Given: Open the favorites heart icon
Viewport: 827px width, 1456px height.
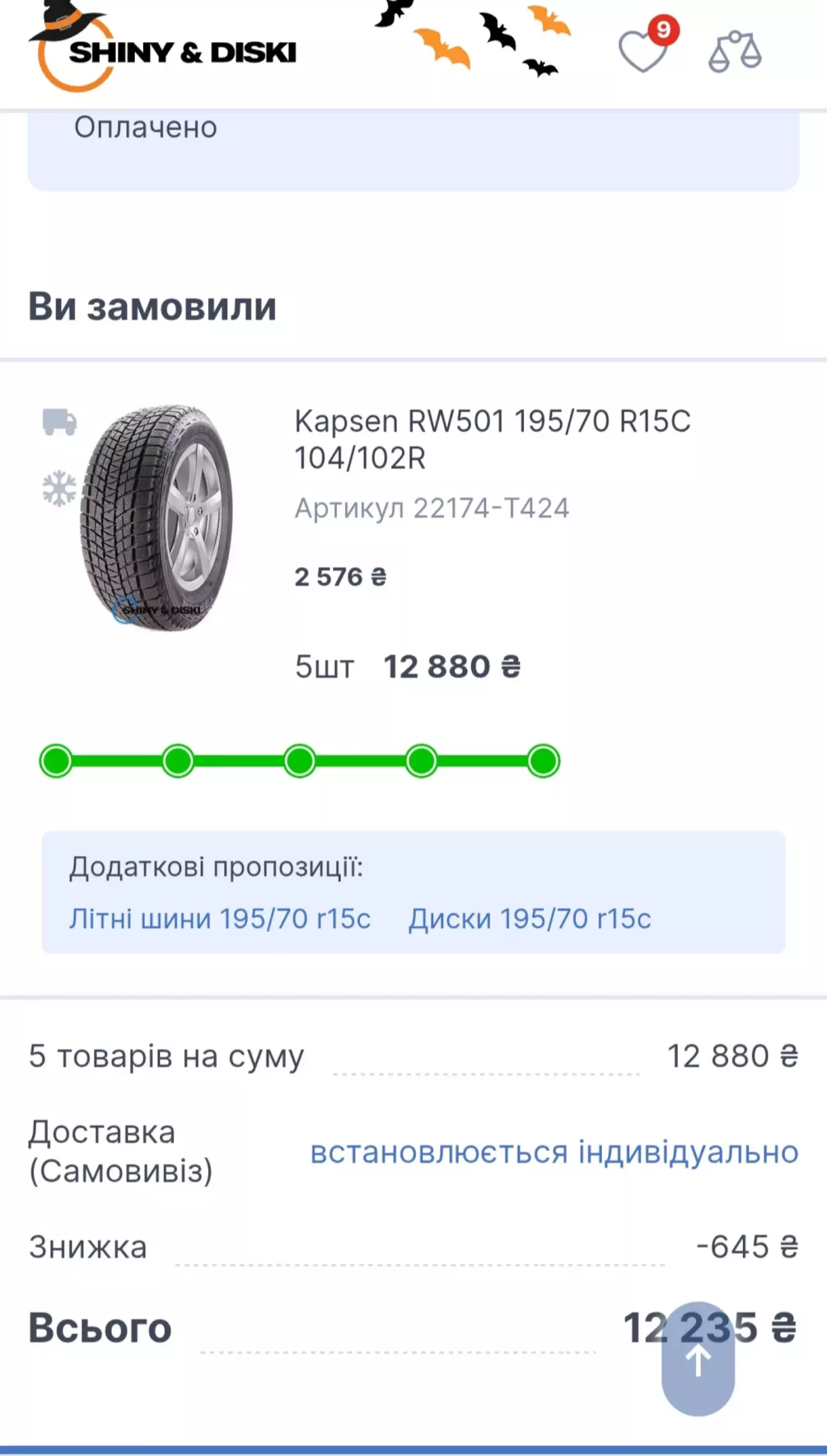Looking at the screenshot, I should pos(641,53).
